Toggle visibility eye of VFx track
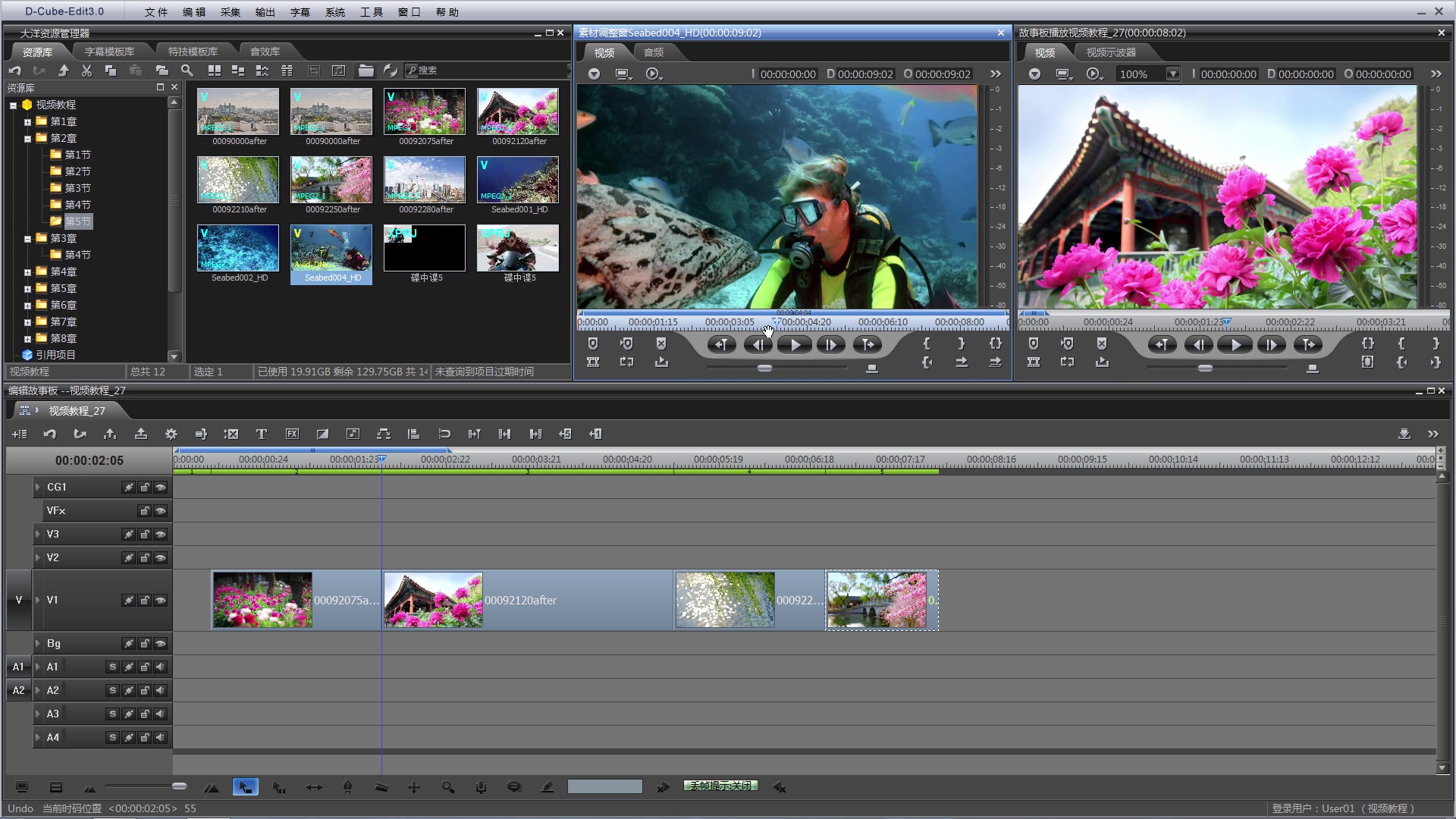The image size is (1456, 819). (x=161, y=511)
